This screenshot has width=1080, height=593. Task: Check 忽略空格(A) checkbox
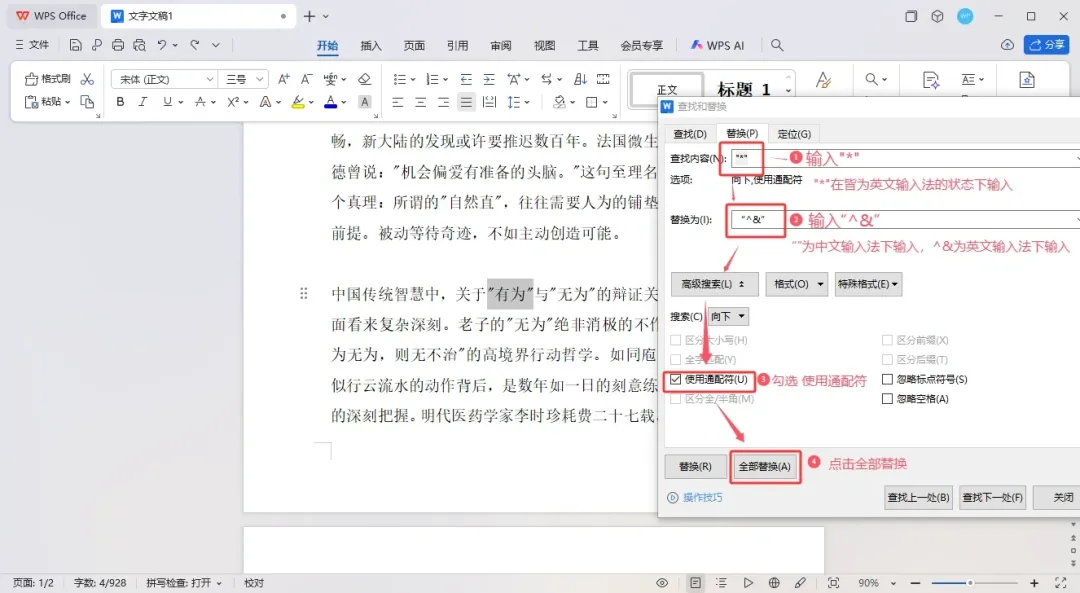click(x=887, y=399)
